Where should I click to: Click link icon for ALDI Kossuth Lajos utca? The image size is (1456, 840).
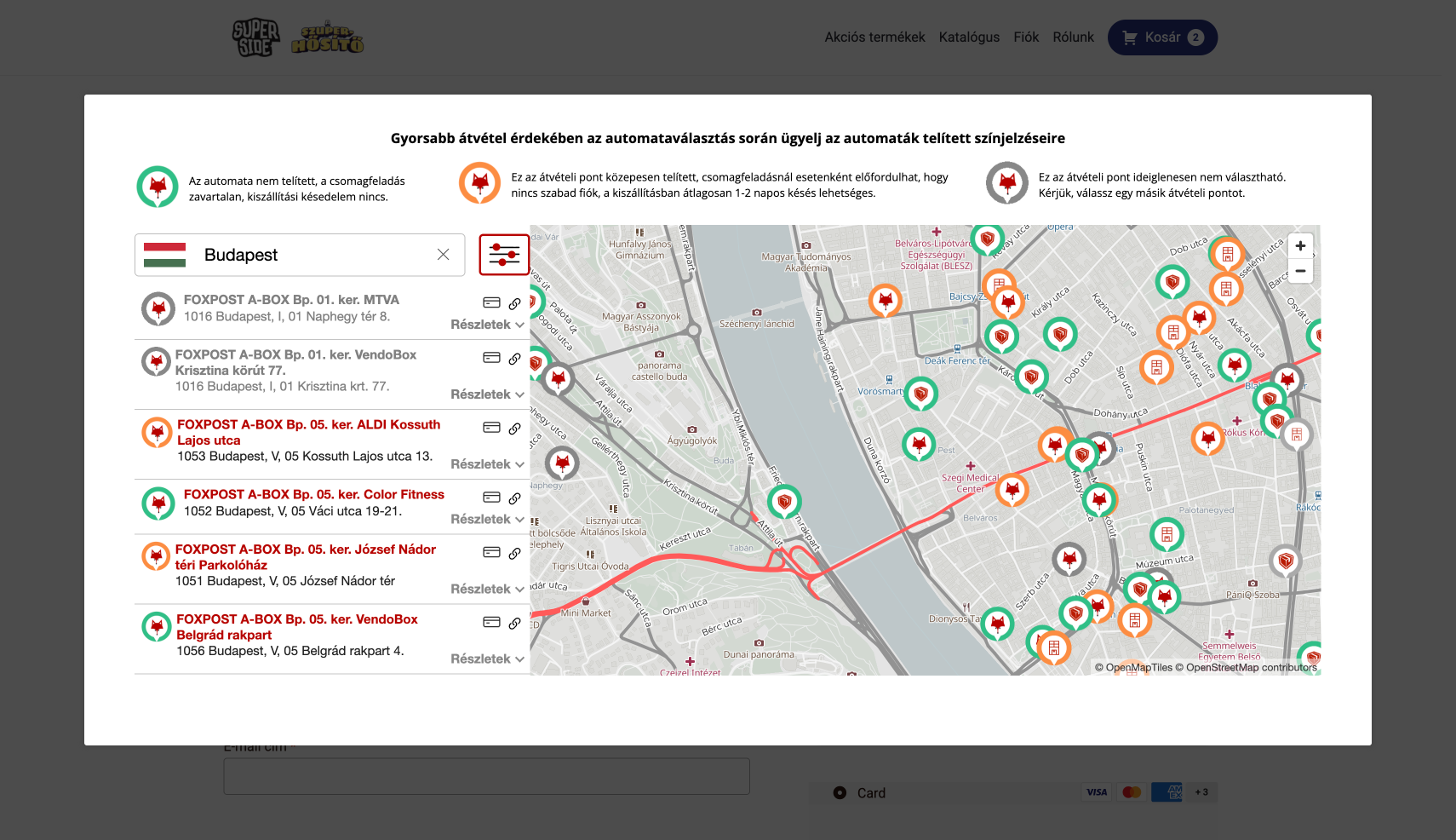click(x=514, y=429)
